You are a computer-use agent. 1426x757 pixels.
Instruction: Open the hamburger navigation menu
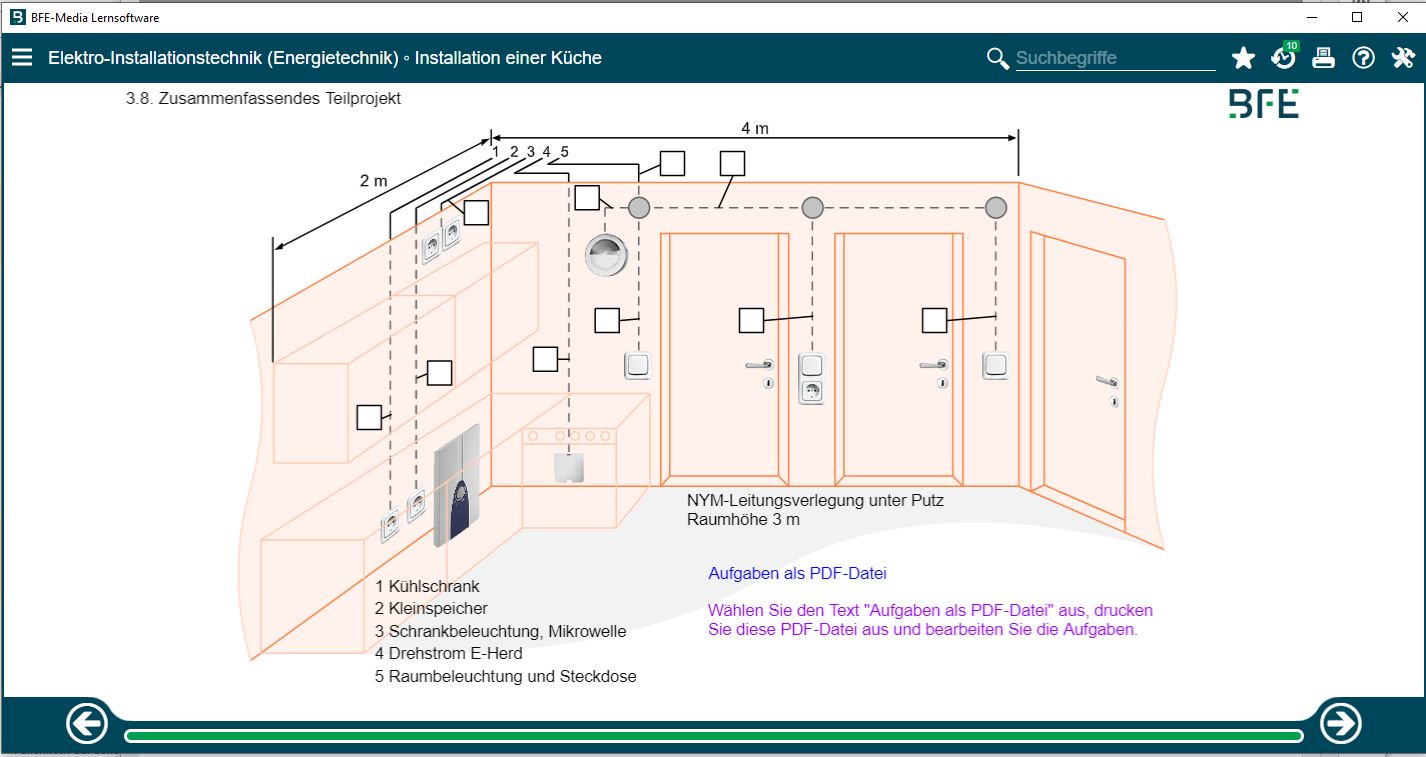[22, 58]
